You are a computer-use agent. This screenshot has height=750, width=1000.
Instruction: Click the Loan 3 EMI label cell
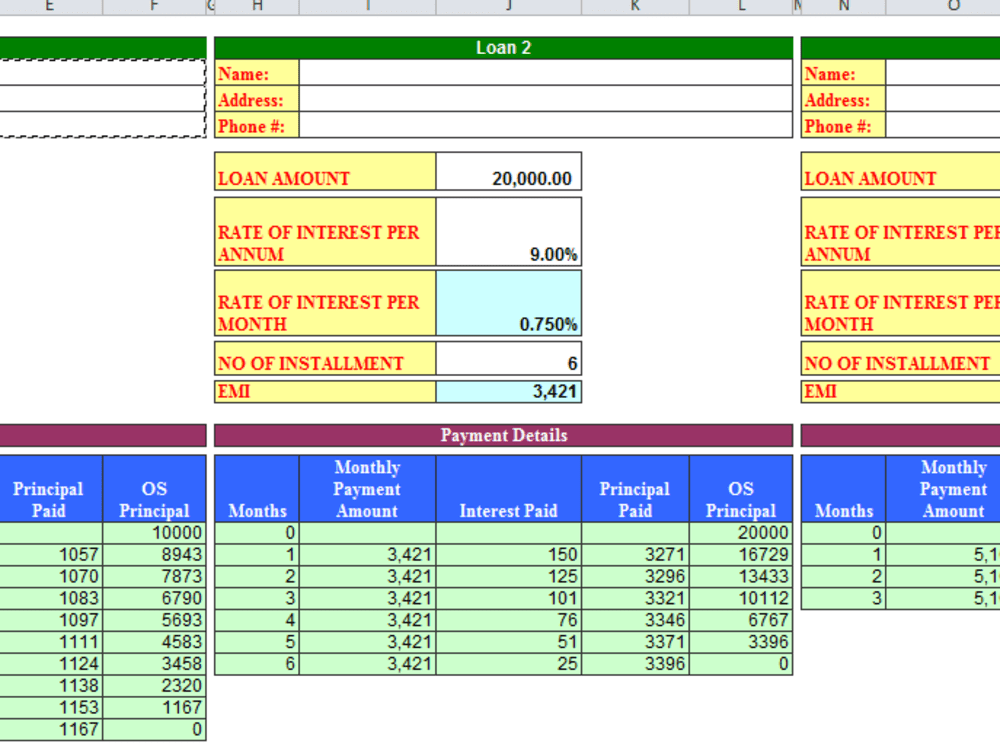point(901,392)
